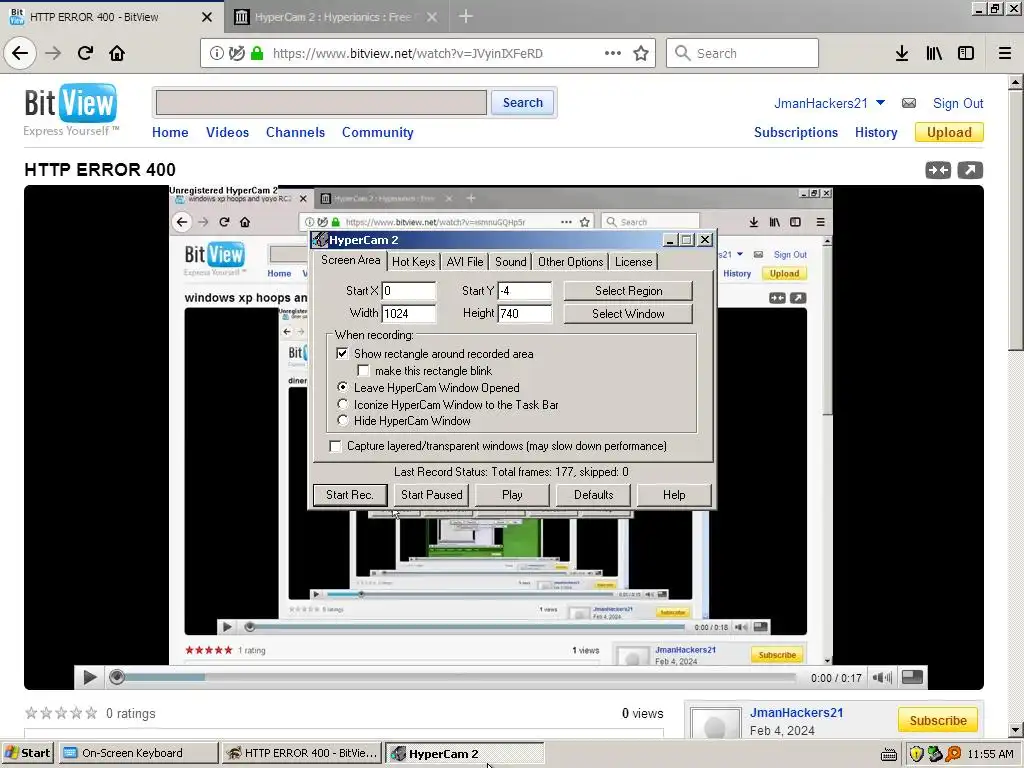This screenshot has width=1024, height=768.
Task: Close the HyperCam 2 Hyperionics tab
Action: click(432, 17)
